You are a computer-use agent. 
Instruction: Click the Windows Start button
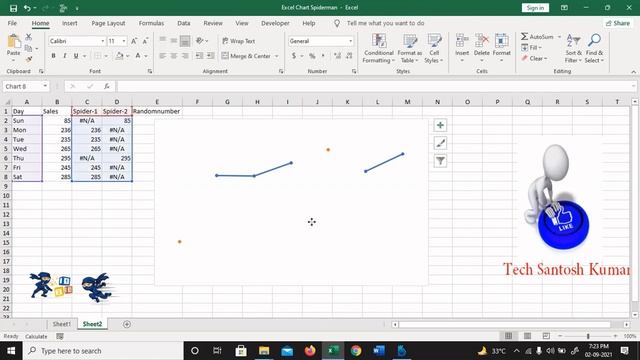point(11,351)
